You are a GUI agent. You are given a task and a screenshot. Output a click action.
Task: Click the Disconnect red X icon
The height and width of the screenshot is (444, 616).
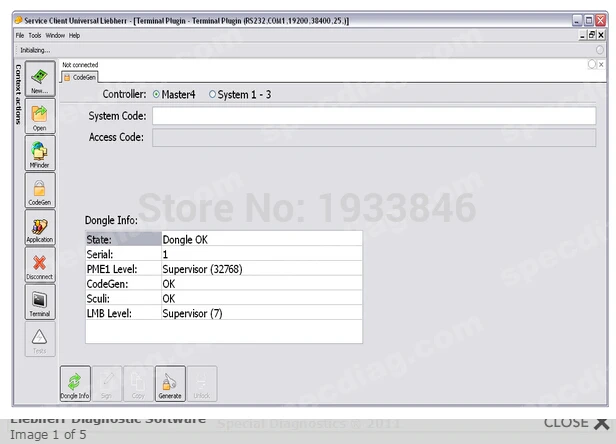click(x=40, y=264)
